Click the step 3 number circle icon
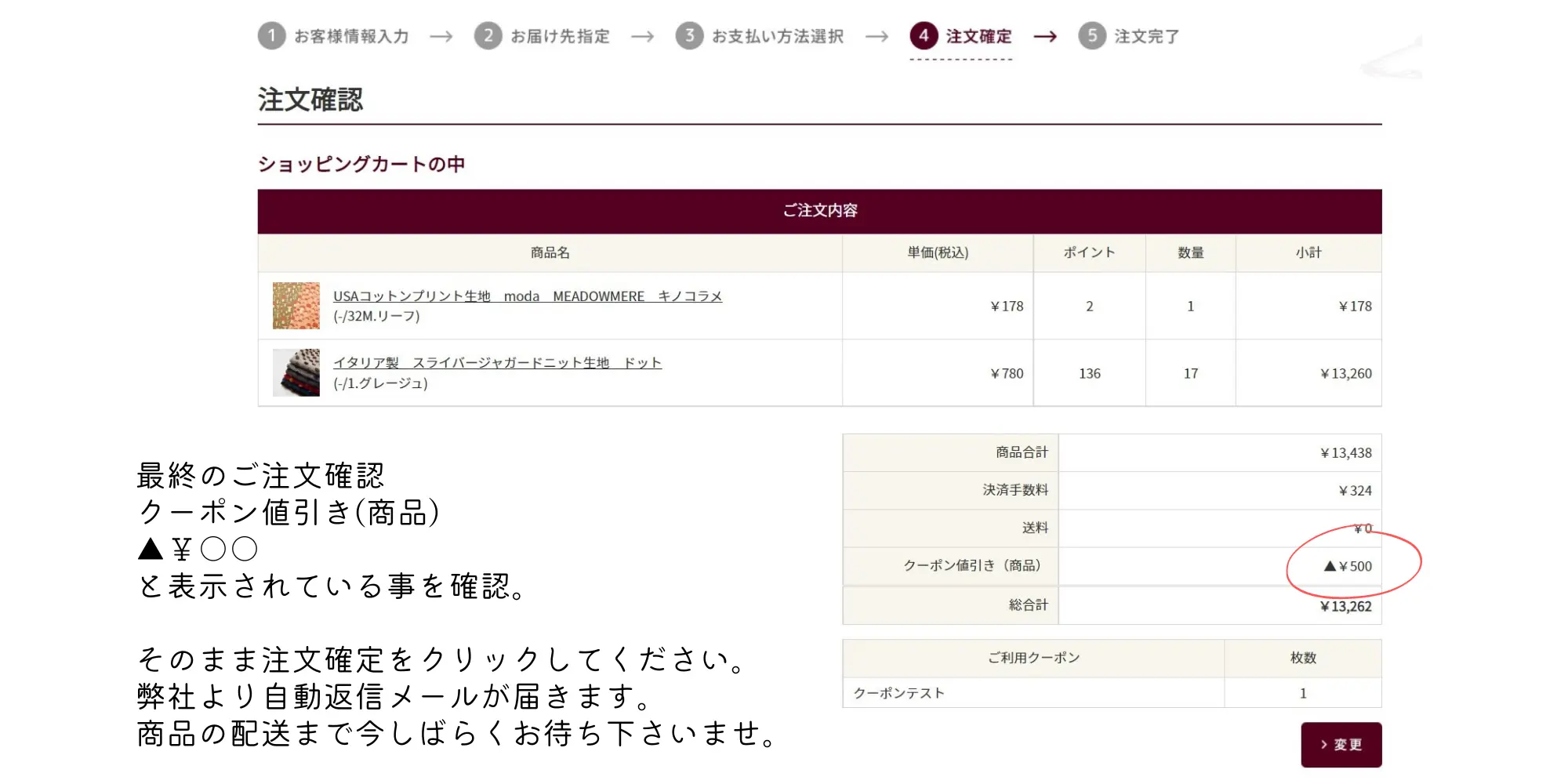Image resolution: width=1568 pixels, height=784 pixels. (x=689, y=35)
